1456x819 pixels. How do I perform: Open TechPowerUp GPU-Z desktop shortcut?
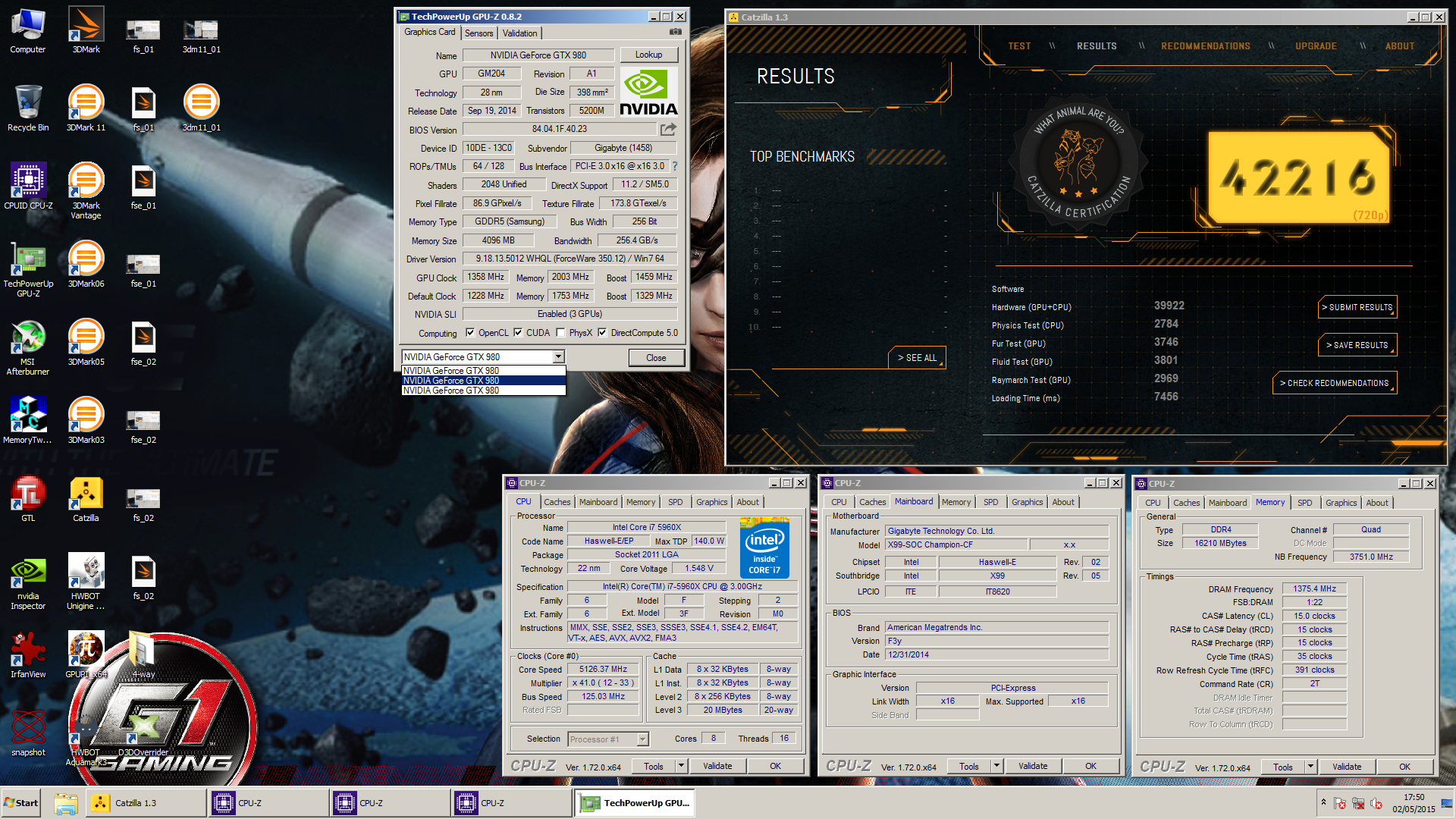(x=28, y=270)
